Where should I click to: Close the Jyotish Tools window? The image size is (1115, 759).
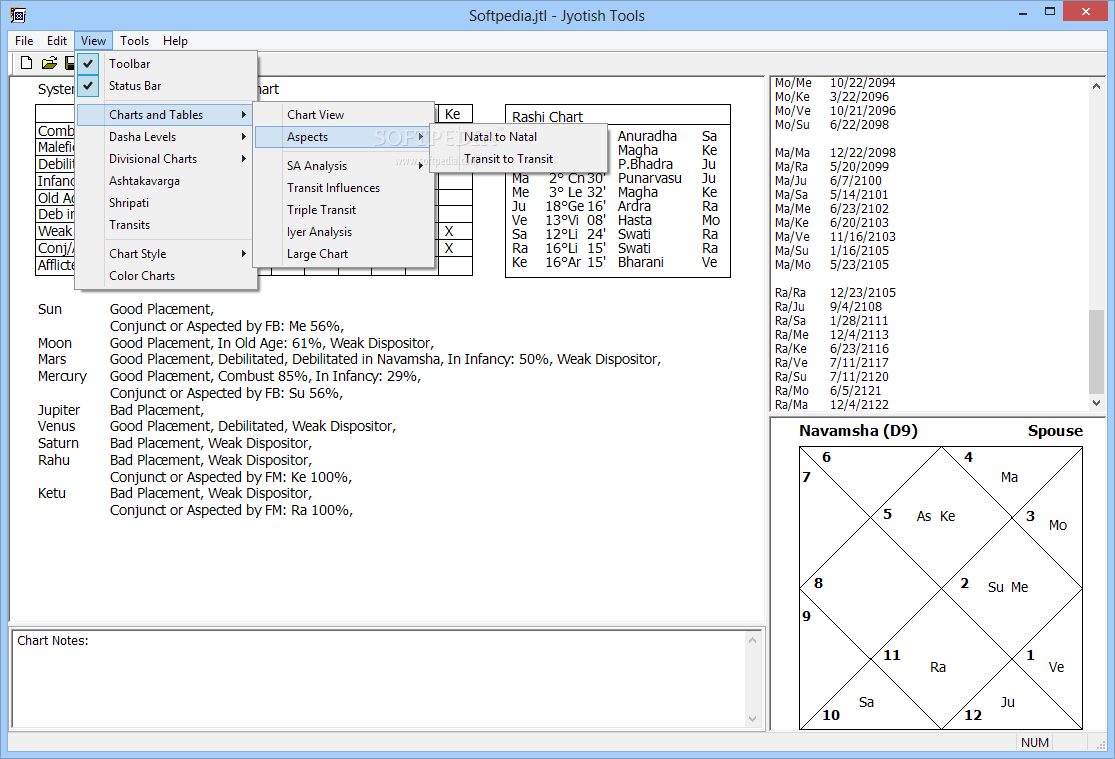pyautogui.click(x=1085, y=11)
